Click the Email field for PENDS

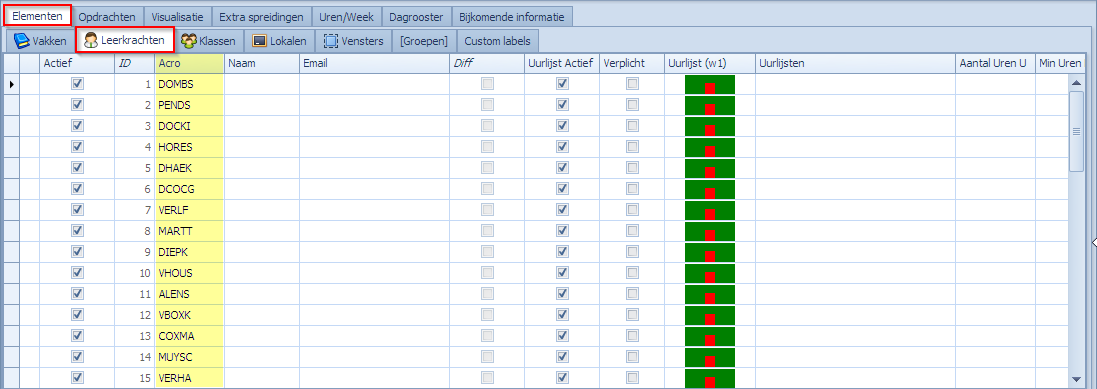pyautogui.click(x=374, y=105)
